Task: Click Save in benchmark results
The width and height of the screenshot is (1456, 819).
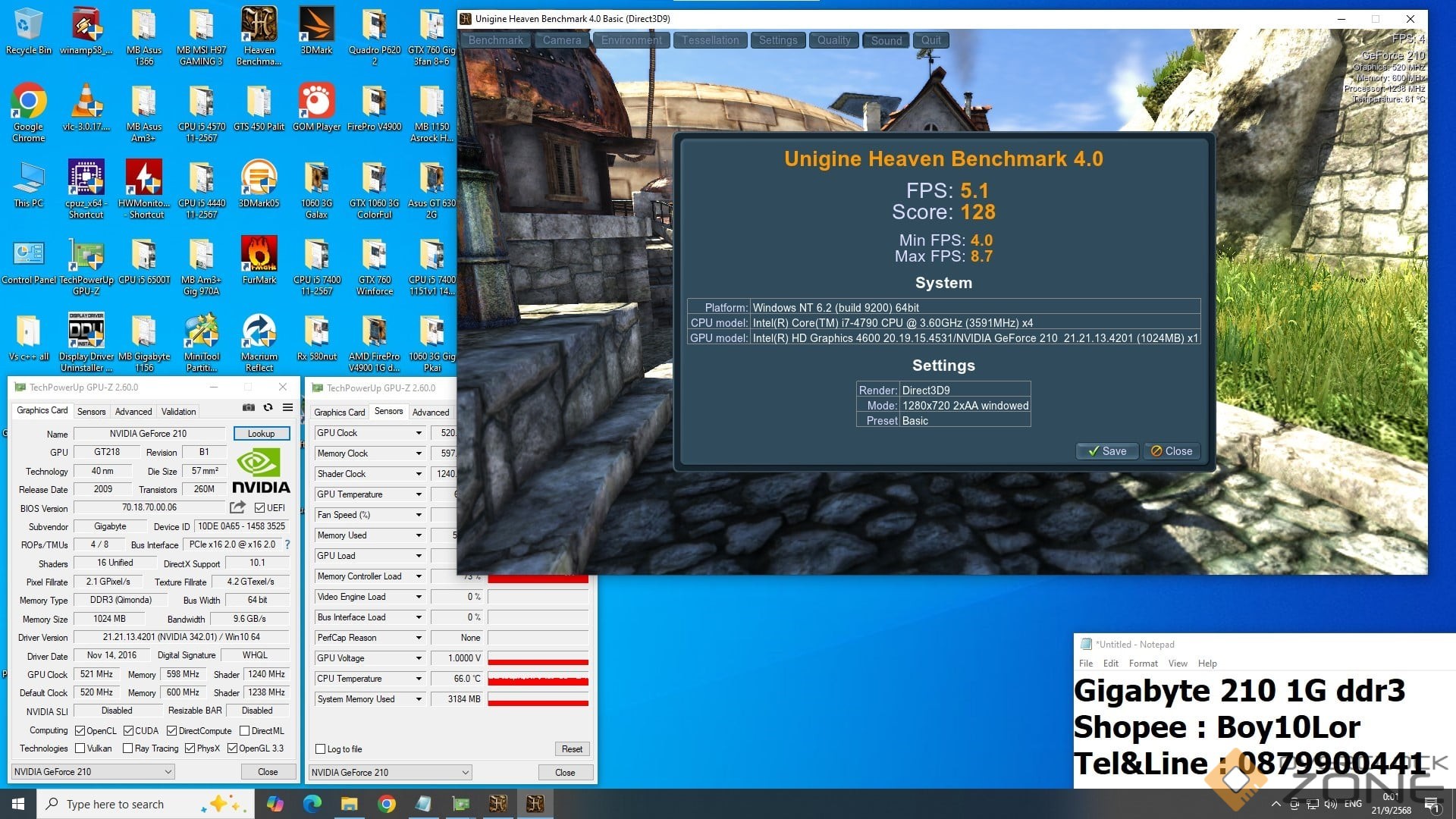Action: (x=1106, y=451)
